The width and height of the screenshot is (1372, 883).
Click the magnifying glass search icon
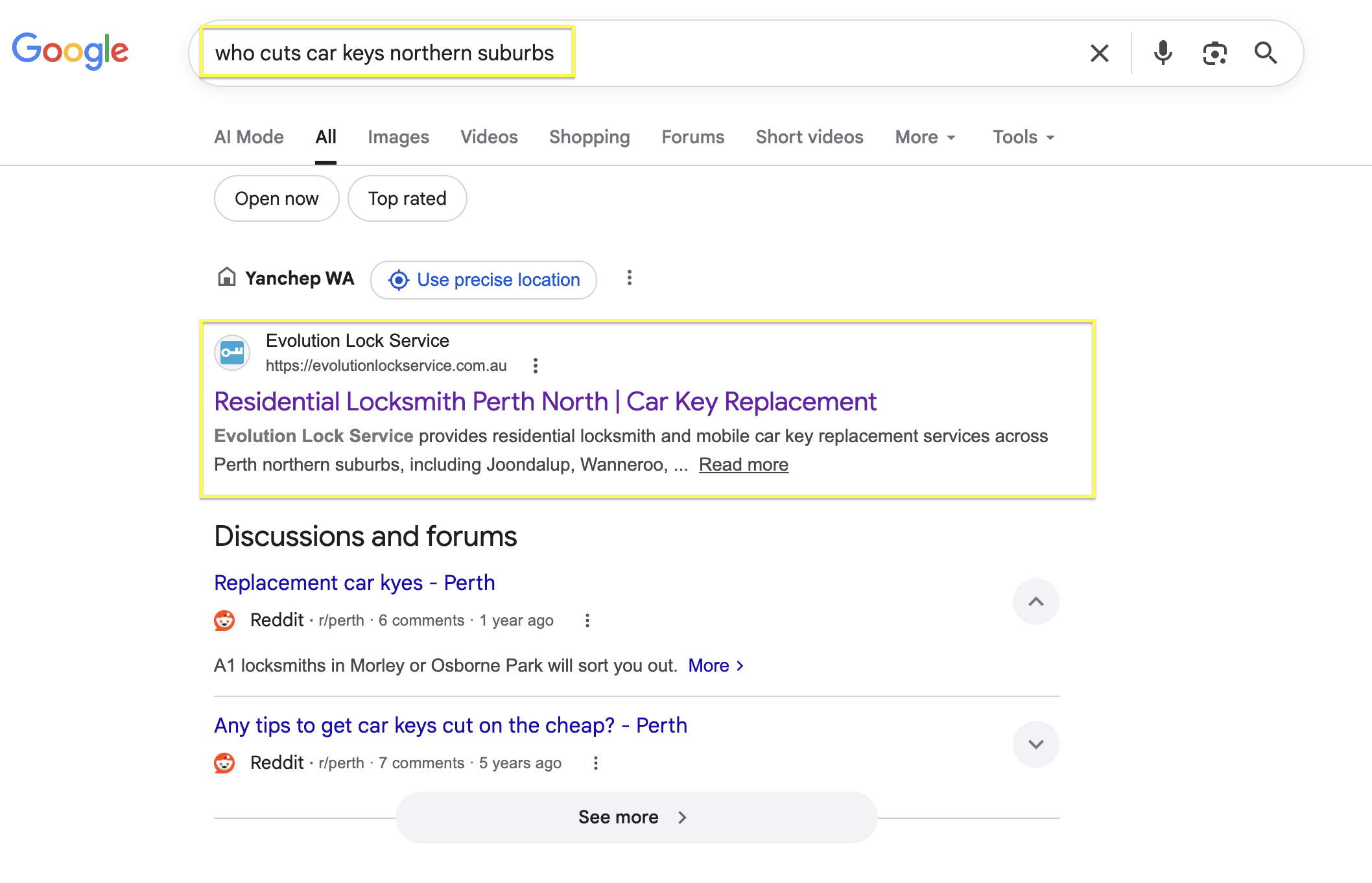[1266, 53]
